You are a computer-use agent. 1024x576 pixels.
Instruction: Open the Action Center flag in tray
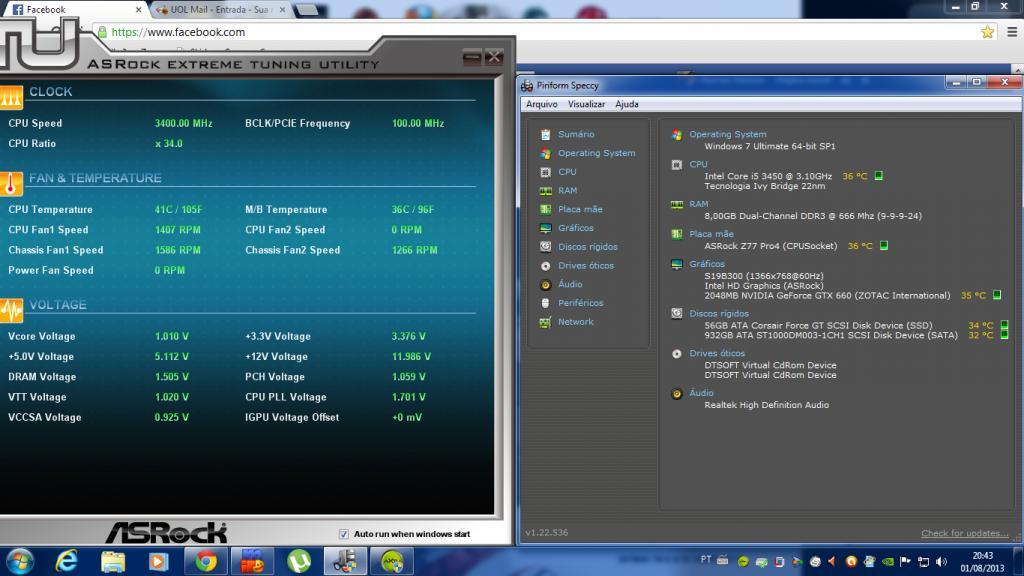pyautogui.click(x=905, y=562)
